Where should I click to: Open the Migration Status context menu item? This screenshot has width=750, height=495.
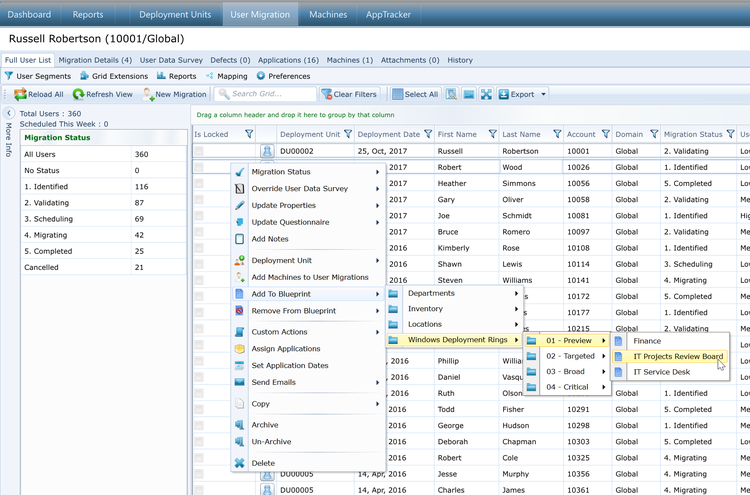point(308,172)
